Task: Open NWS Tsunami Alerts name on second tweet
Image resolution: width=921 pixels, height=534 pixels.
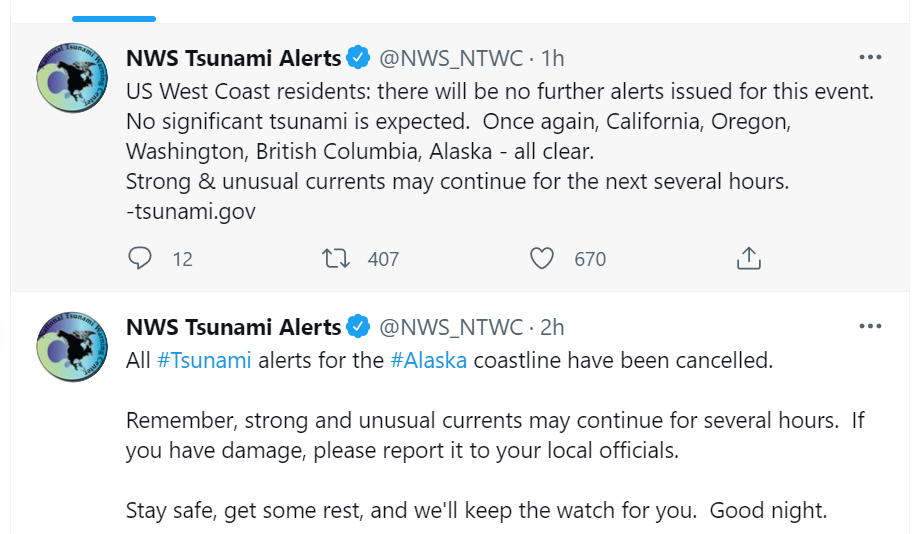Action: pos(233,327)
